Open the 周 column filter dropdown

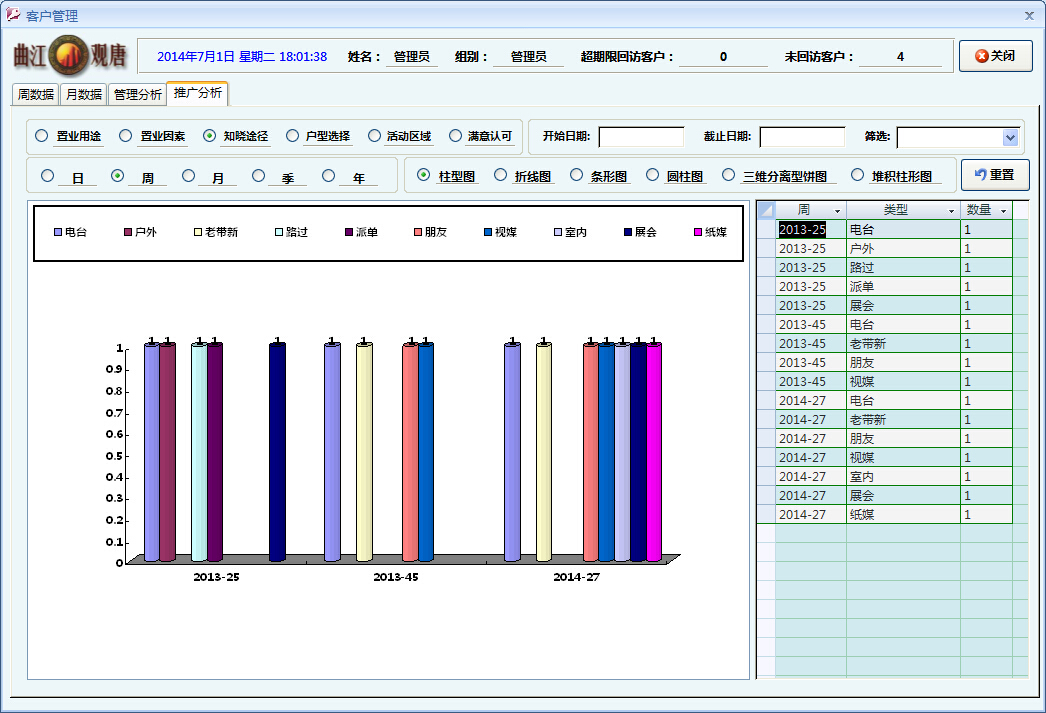(x=837, y=211)
